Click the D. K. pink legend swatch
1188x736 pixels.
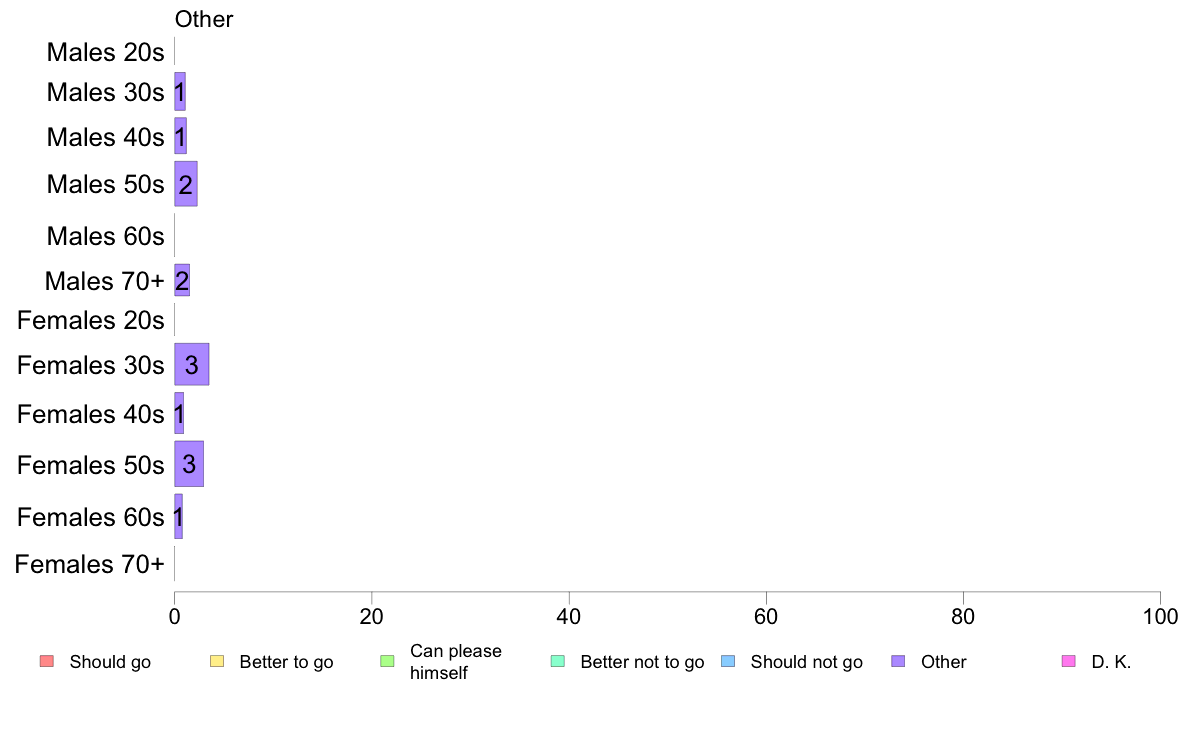1069,661
